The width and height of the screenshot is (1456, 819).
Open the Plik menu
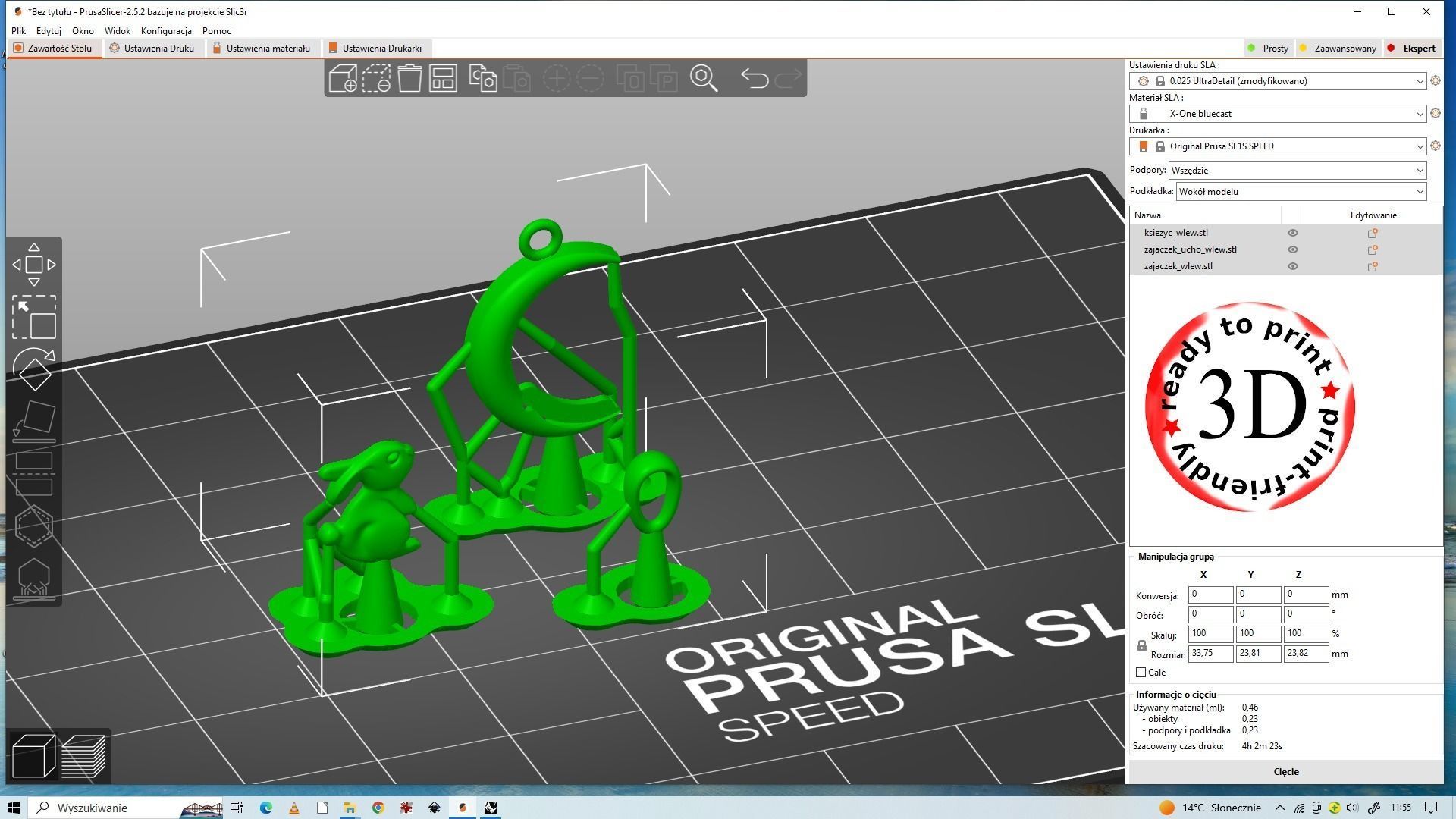[19, 31]
